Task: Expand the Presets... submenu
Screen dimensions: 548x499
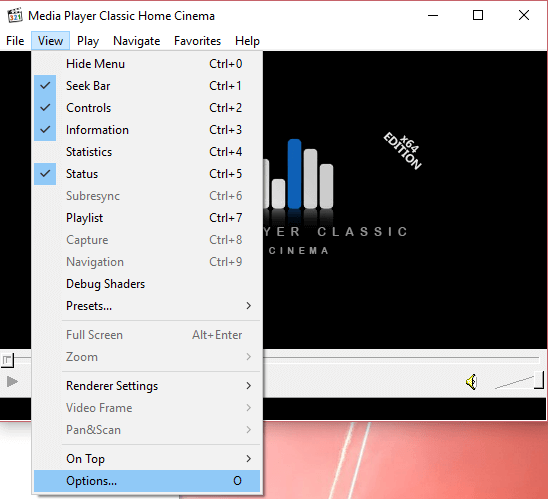Action: (x=147, y=306)
